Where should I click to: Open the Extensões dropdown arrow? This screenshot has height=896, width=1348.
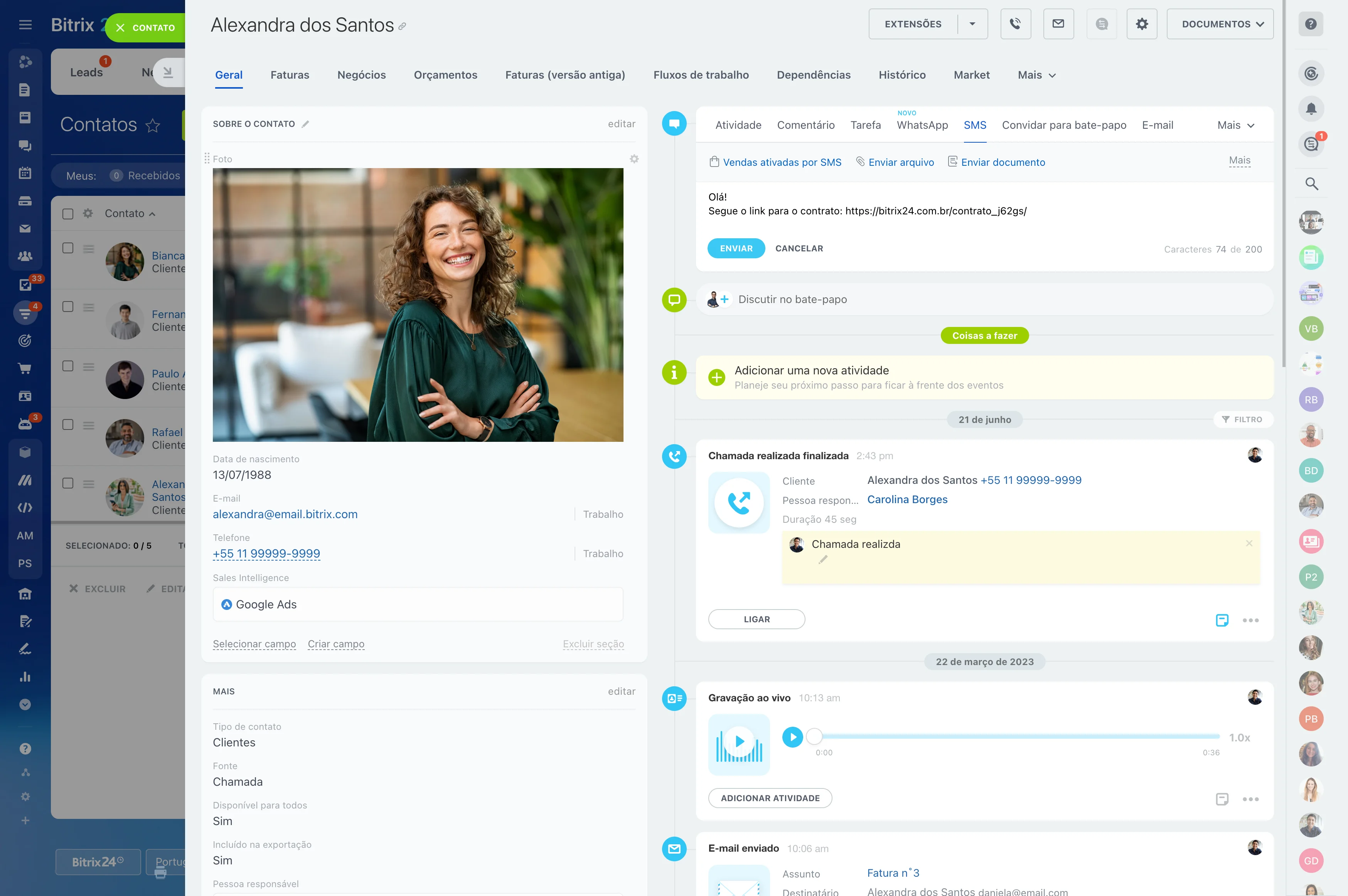[972, 24]
